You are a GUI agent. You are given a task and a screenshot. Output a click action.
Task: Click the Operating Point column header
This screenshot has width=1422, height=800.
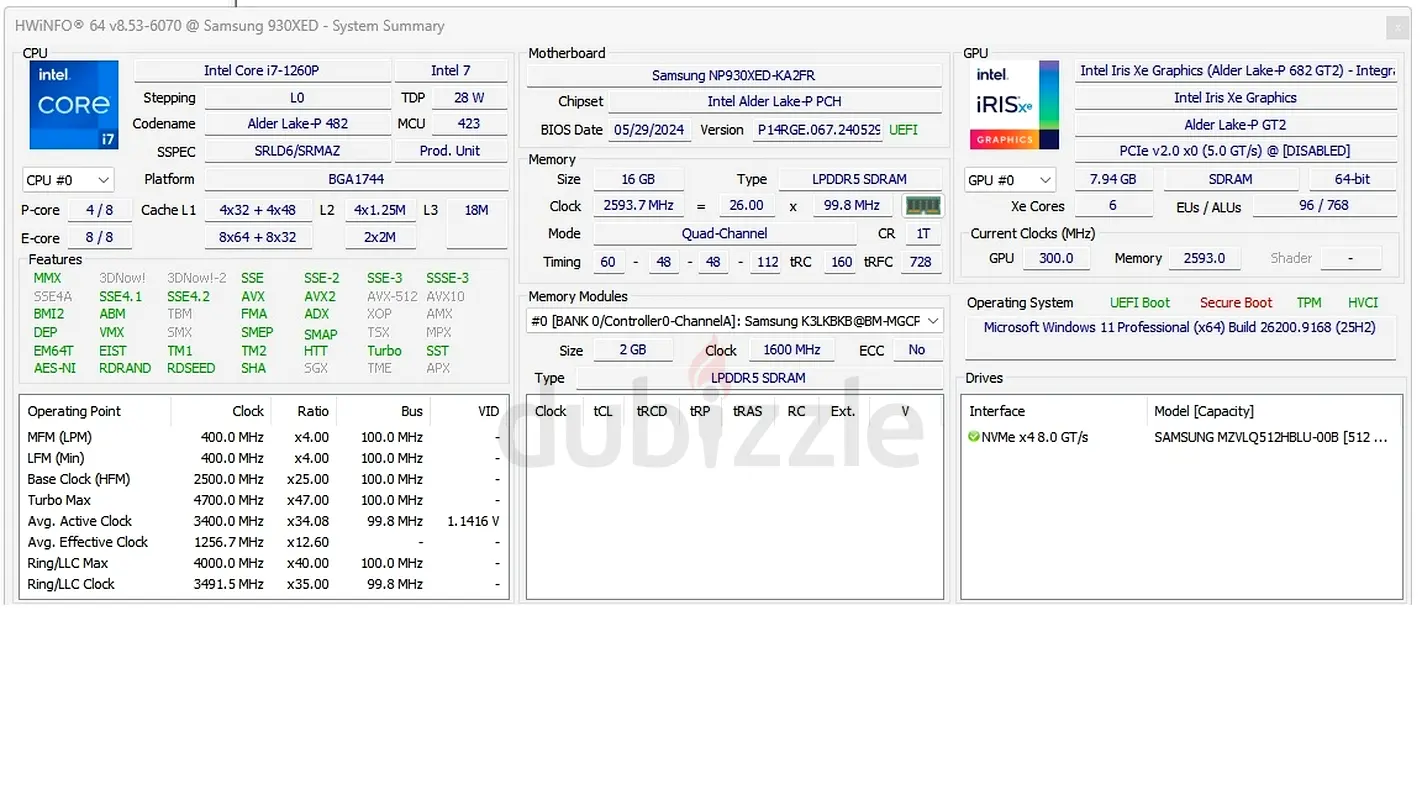click(x=96, y=411)
